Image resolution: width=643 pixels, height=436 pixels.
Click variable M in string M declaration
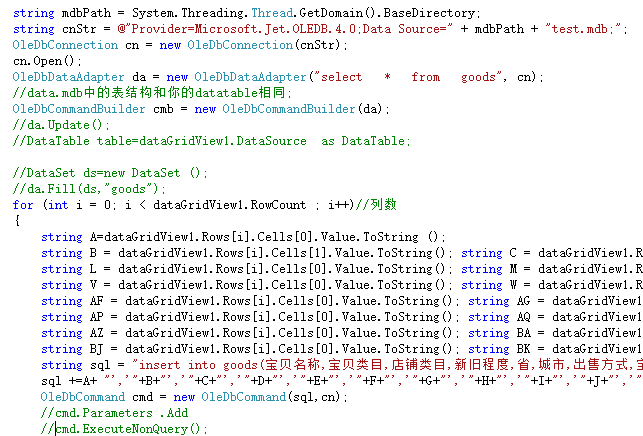tap(513, 269)
